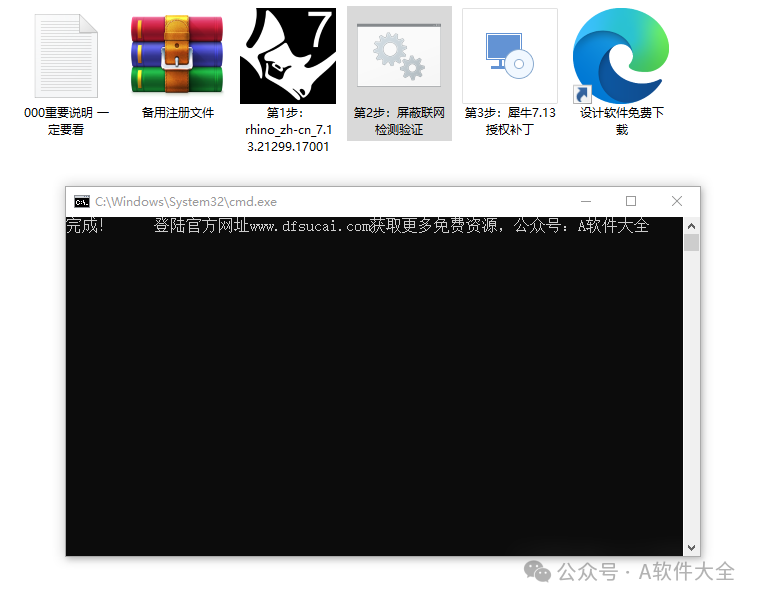Select the 第2步 屏蔽联网检测验证 batch file icon
The image size is (759, 602).
click(x=399, y=56)
